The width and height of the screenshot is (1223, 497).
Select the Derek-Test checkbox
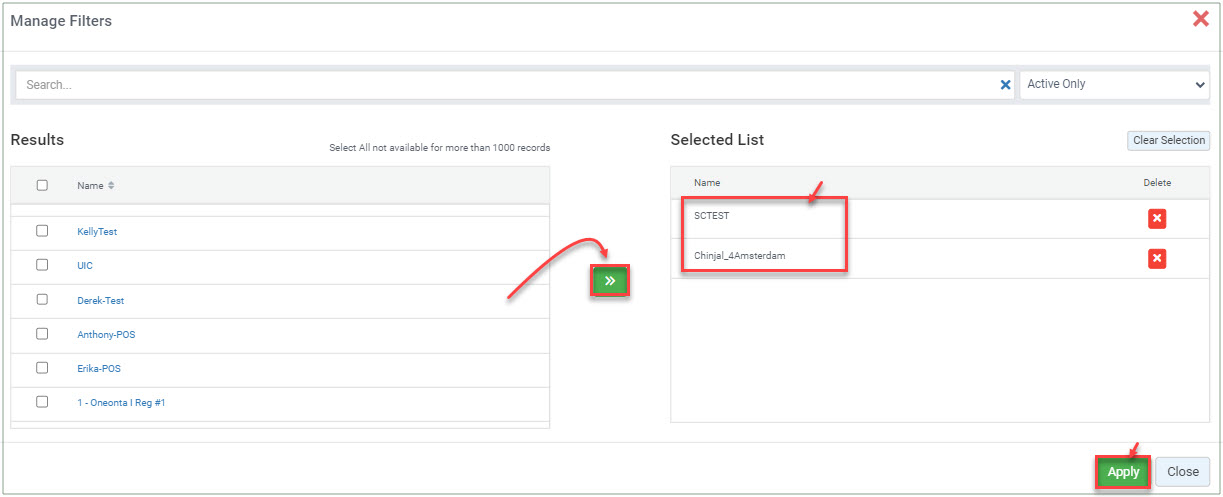click(42, 299)
